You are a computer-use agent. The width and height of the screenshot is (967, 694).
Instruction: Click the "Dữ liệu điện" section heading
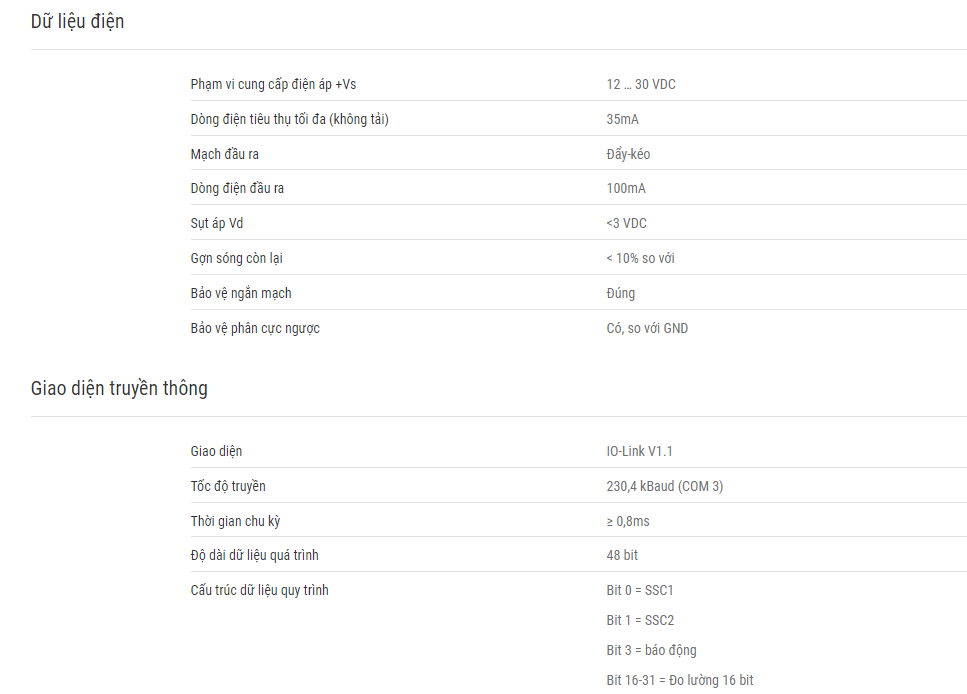[77, 22]
